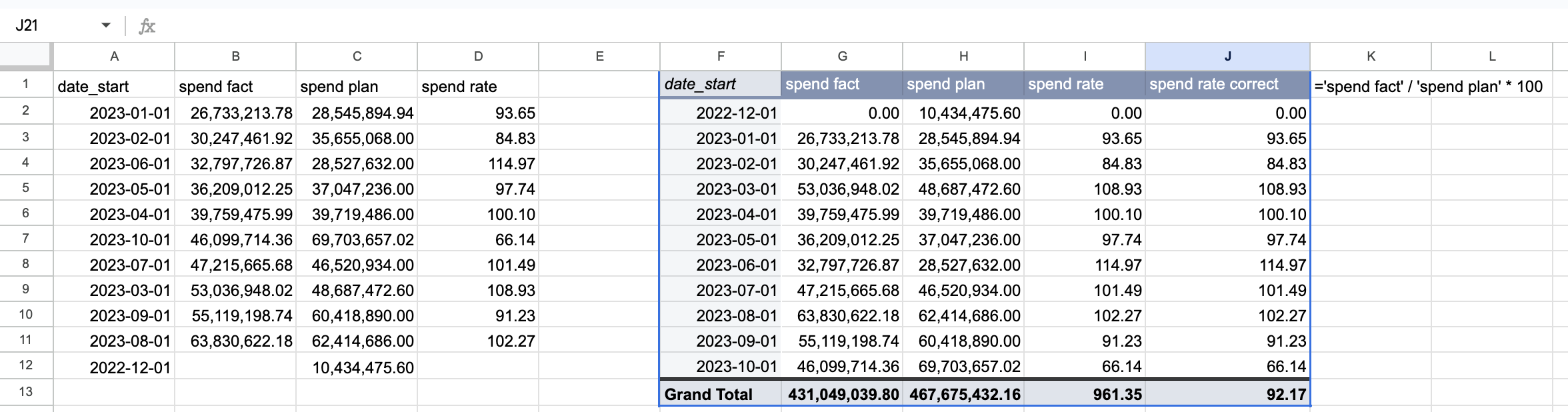
Task: Click cell J2 value 0.00
Action: tap(1228, 113)
